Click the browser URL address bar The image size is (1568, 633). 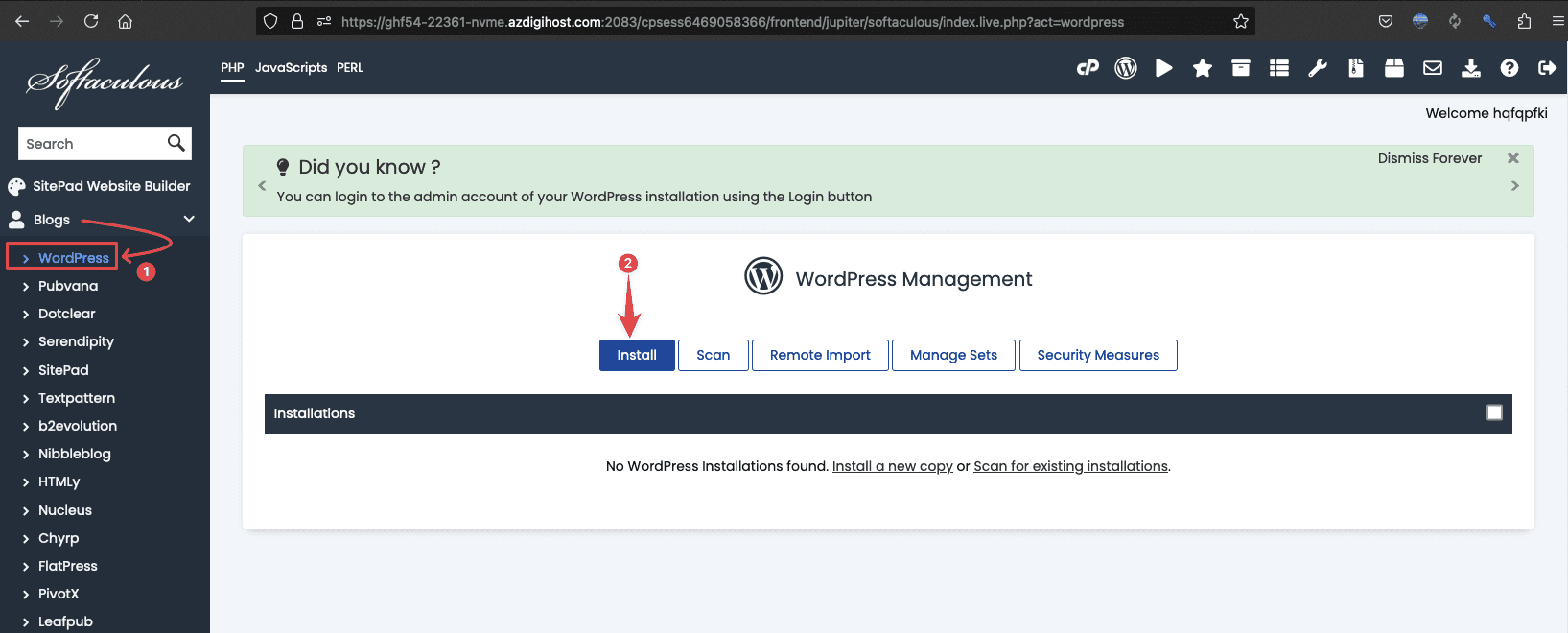[732, 21]
